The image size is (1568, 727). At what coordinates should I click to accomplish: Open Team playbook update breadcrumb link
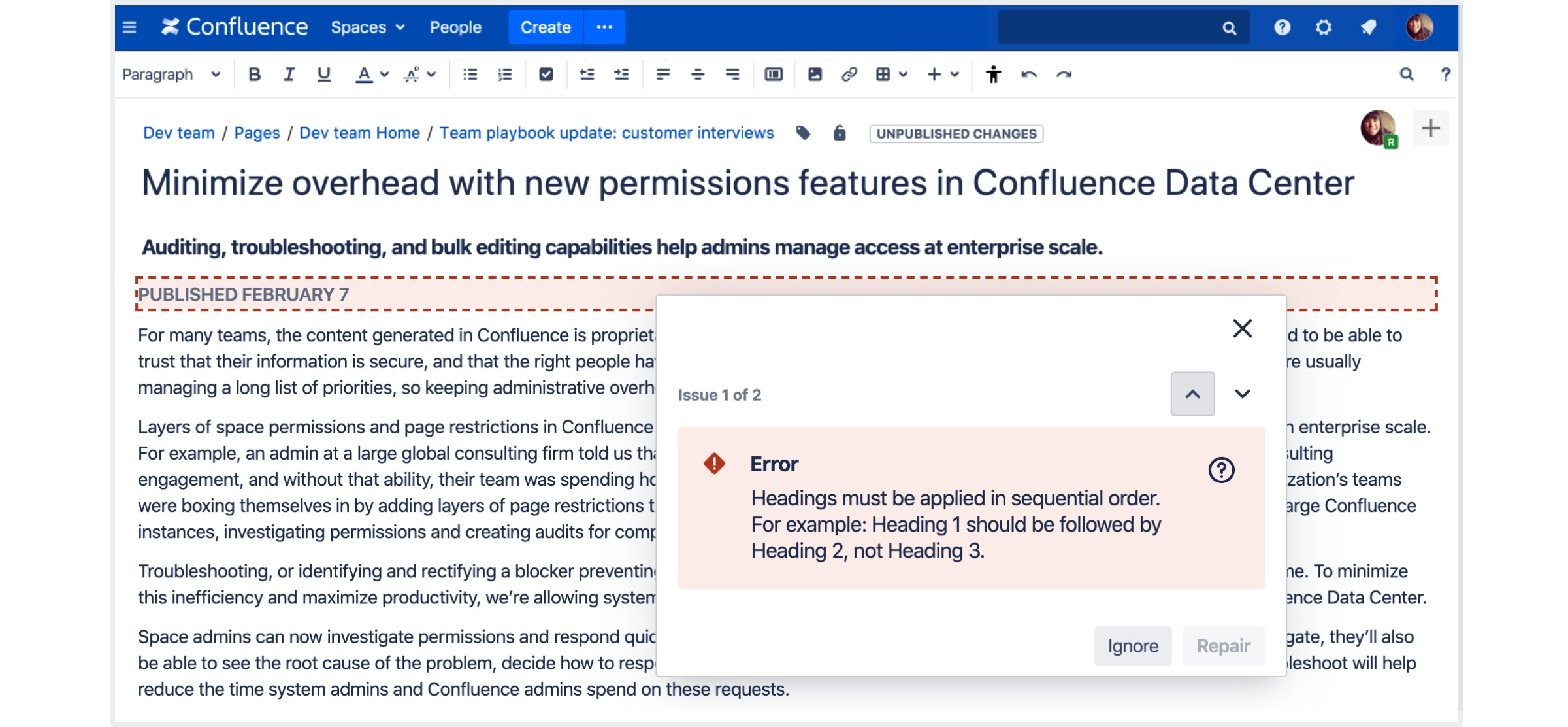click(x=606, y=133)
